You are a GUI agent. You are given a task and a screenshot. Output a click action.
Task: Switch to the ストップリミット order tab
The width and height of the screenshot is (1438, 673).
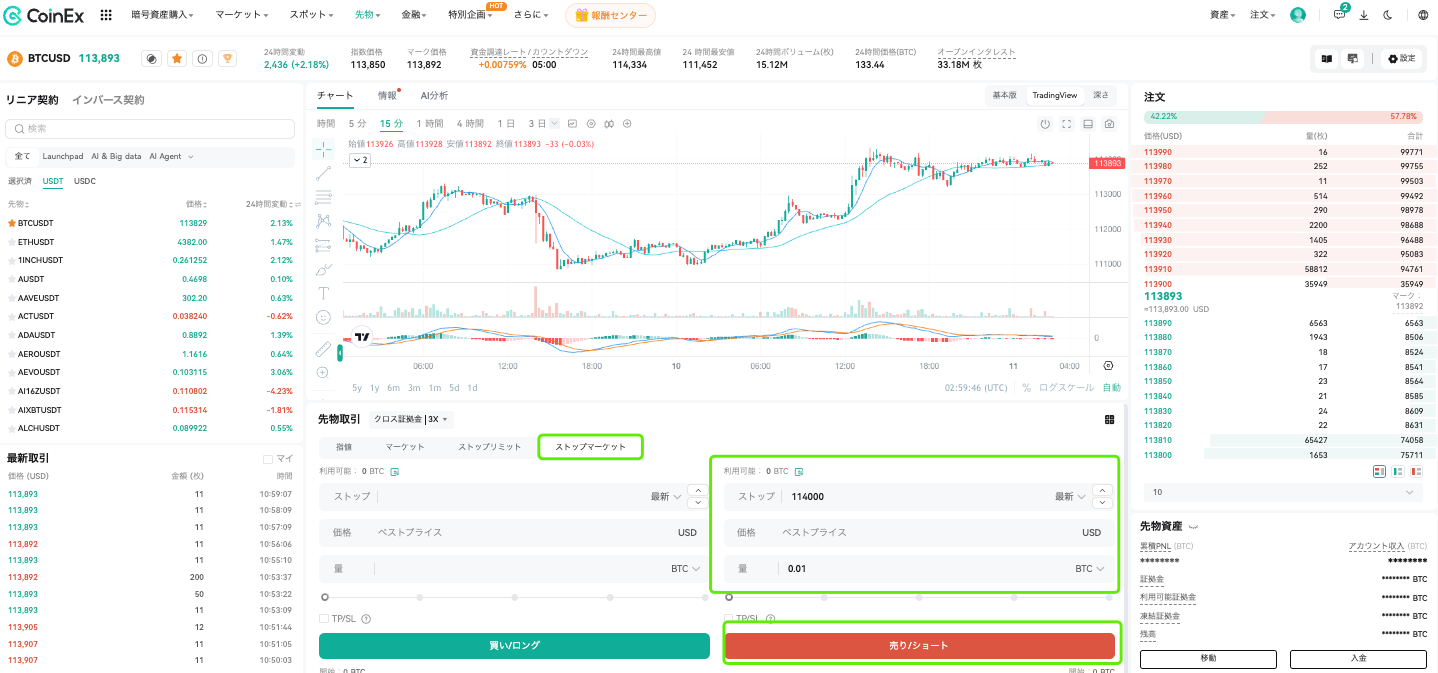(x=490, y=447)
